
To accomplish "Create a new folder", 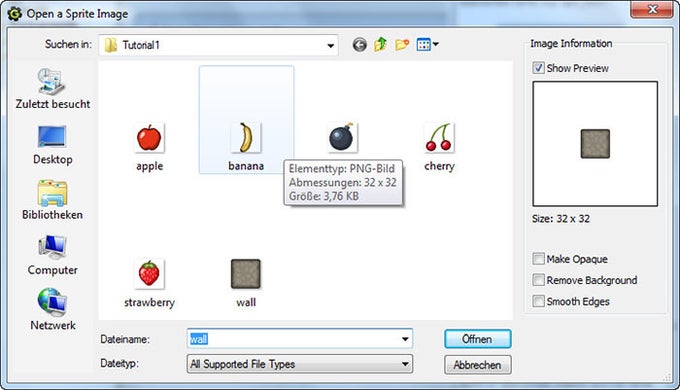I will pyautogui.click(x=402, y=44).
